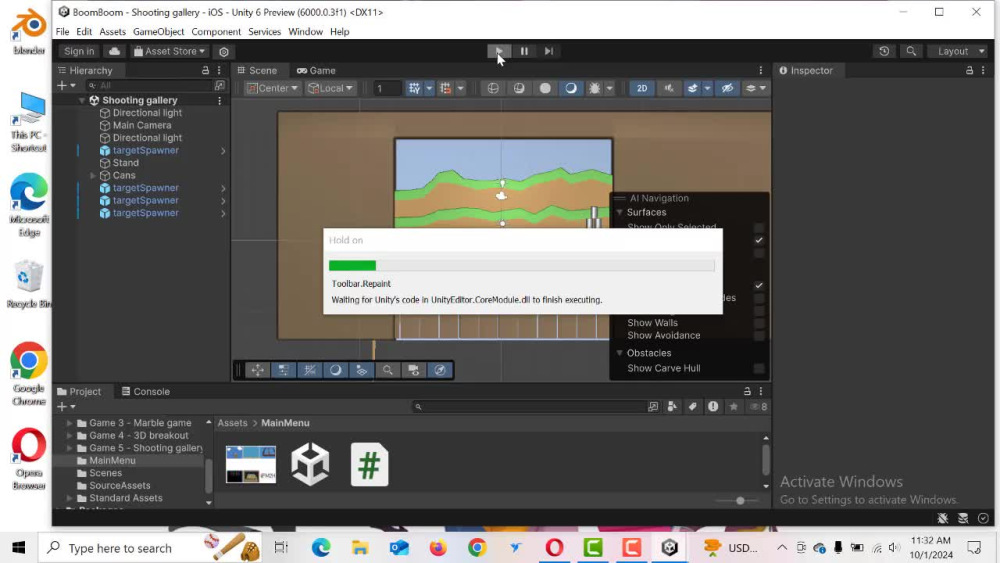Select the shaded draw mode sphere icon
The image size is (1000, 563).
click(x=545, y=89)
